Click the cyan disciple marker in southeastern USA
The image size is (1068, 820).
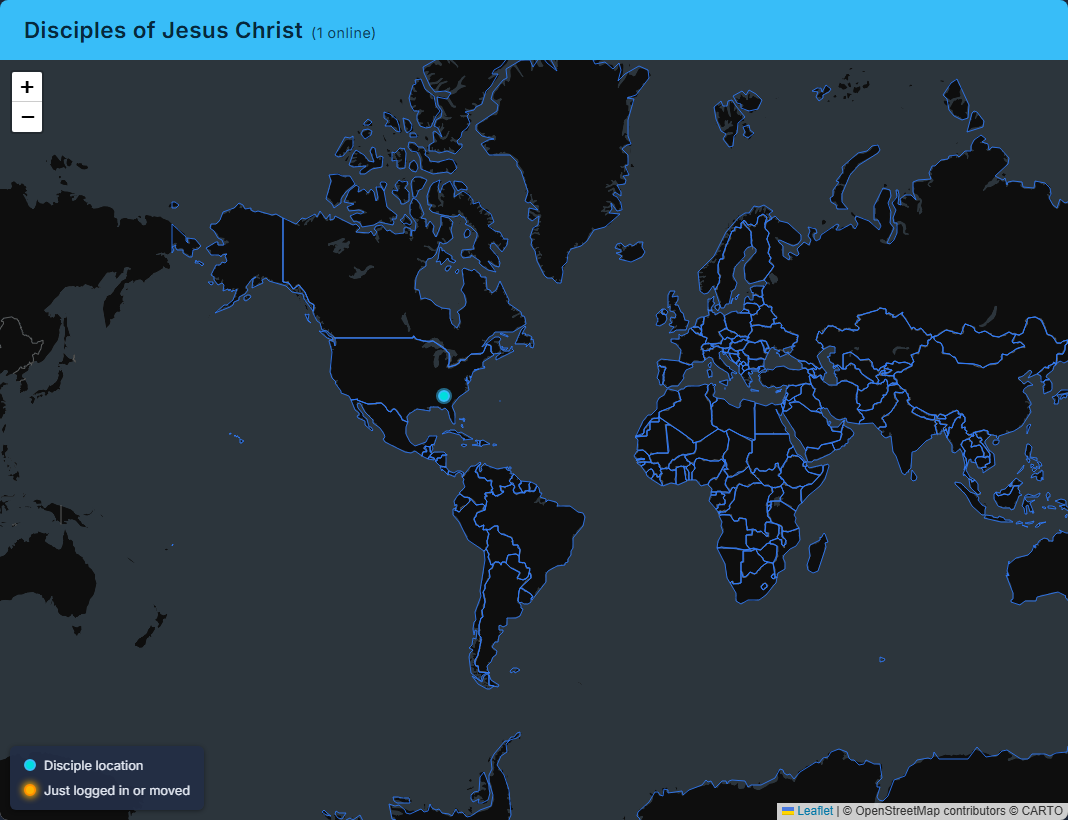coord(444,396)
